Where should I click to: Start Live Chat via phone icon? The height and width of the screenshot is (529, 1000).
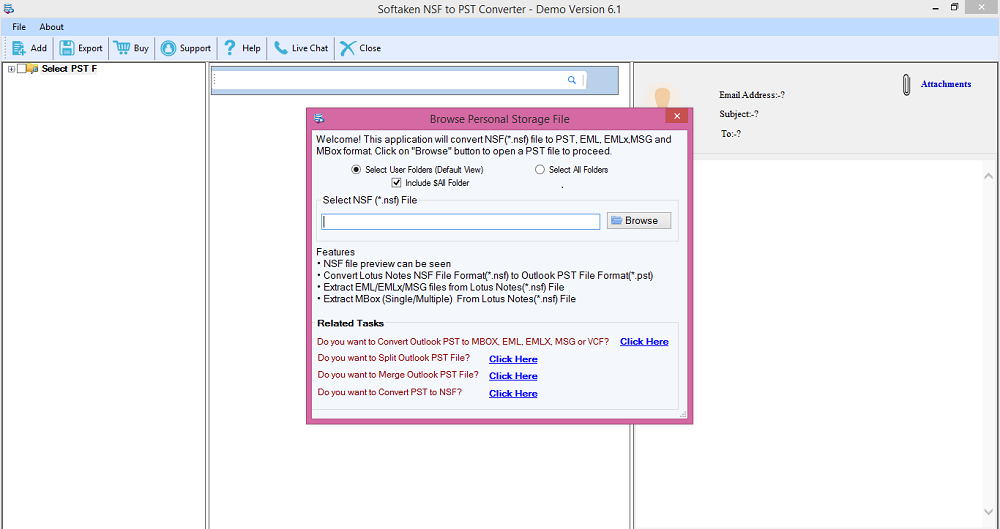click(x=281, y=48)
